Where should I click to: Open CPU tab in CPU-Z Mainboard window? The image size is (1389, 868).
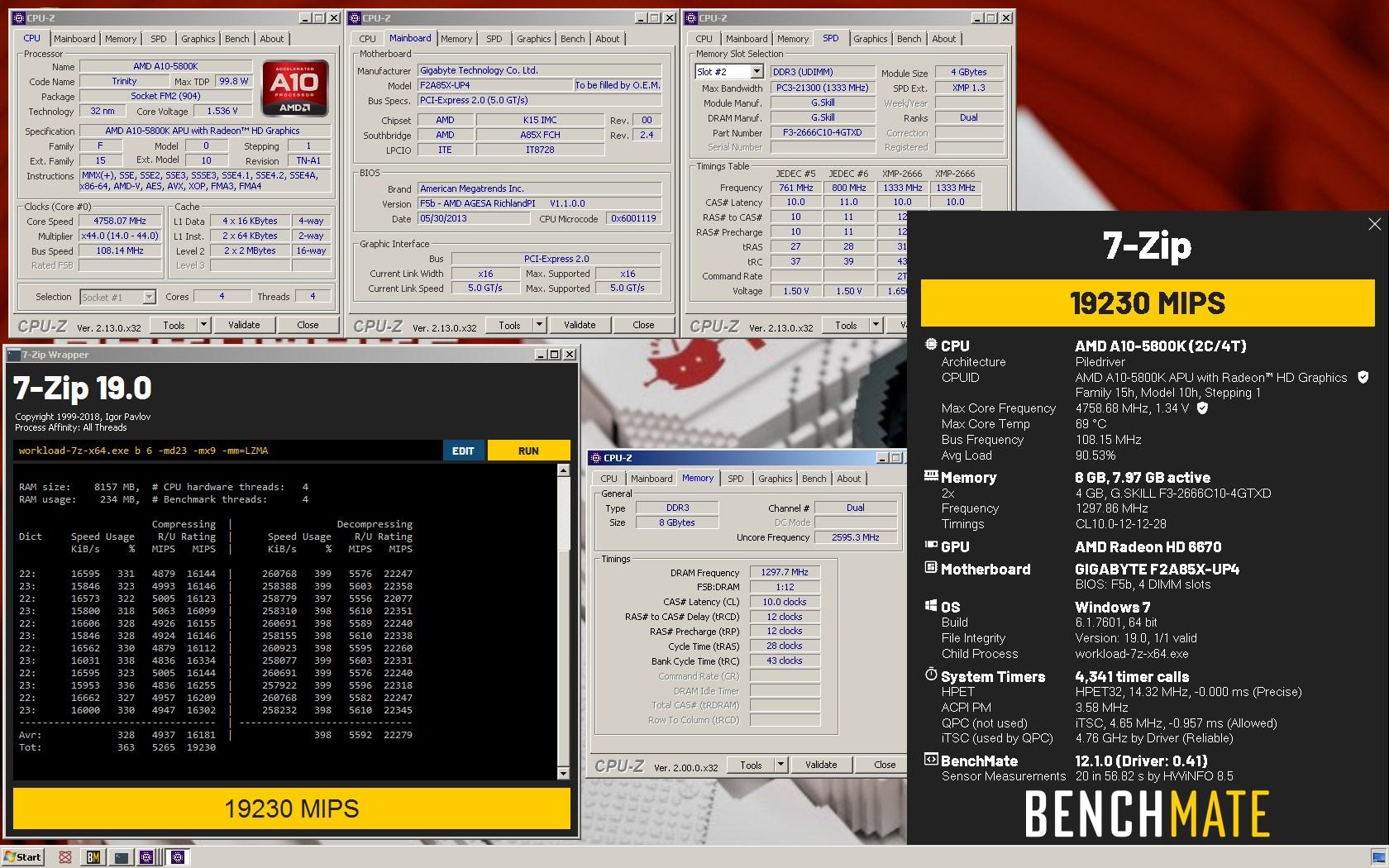[x=367, y=39]
